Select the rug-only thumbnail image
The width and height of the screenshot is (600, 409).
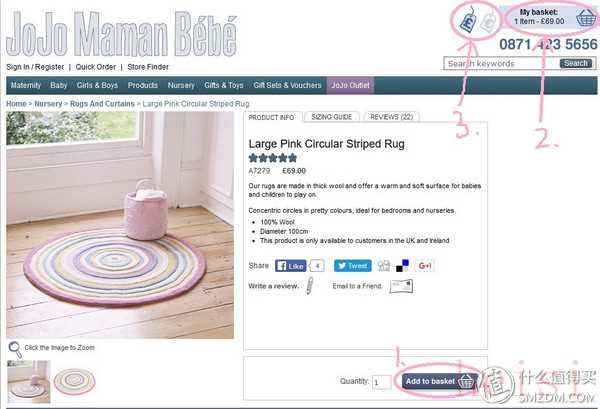click(x=74, y=381)
